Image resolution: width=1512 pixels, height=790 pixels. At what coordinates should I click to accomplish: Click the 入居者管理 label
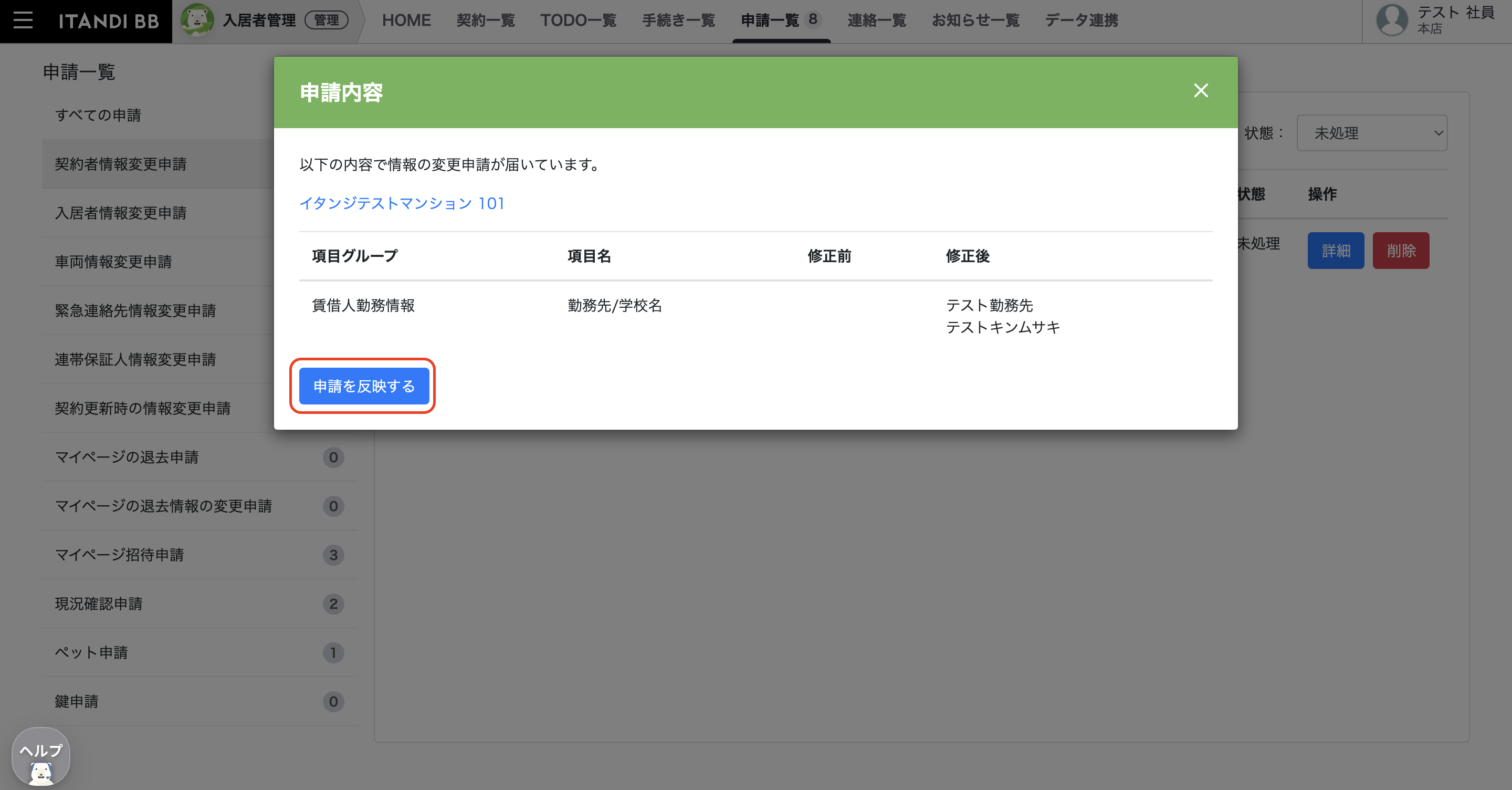259,20
